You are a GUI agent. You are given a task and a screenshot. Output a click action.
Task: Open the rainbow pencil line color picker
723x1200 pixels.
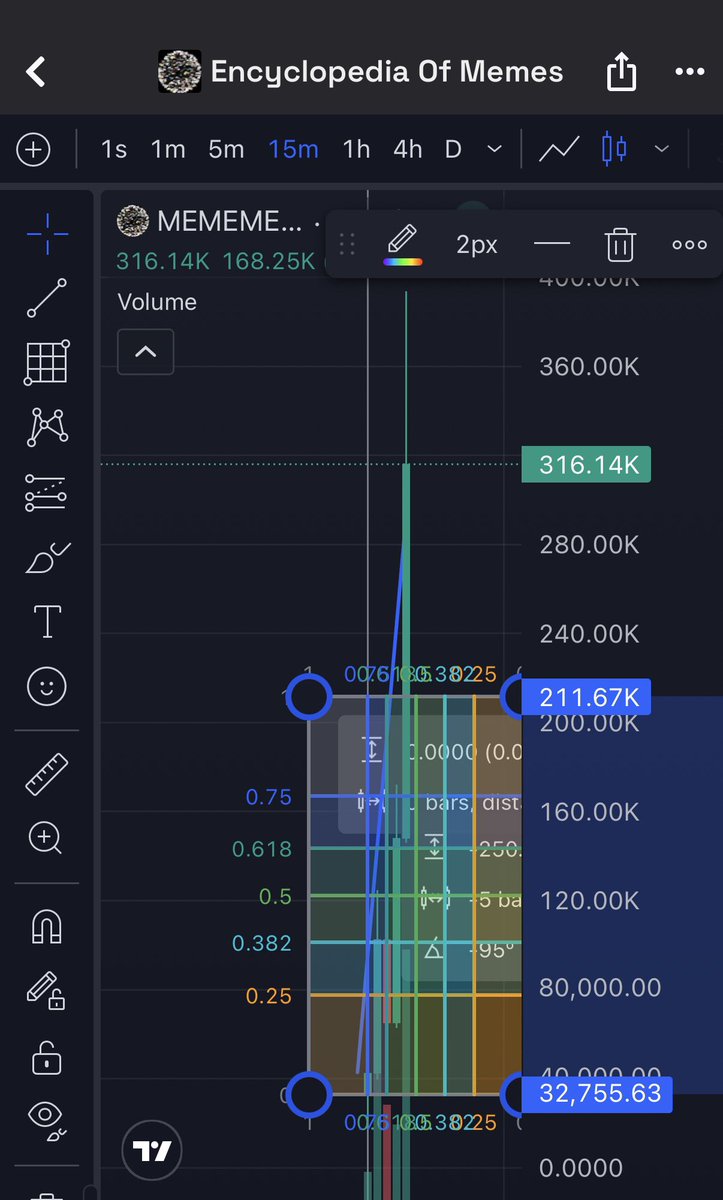(403, 244)
